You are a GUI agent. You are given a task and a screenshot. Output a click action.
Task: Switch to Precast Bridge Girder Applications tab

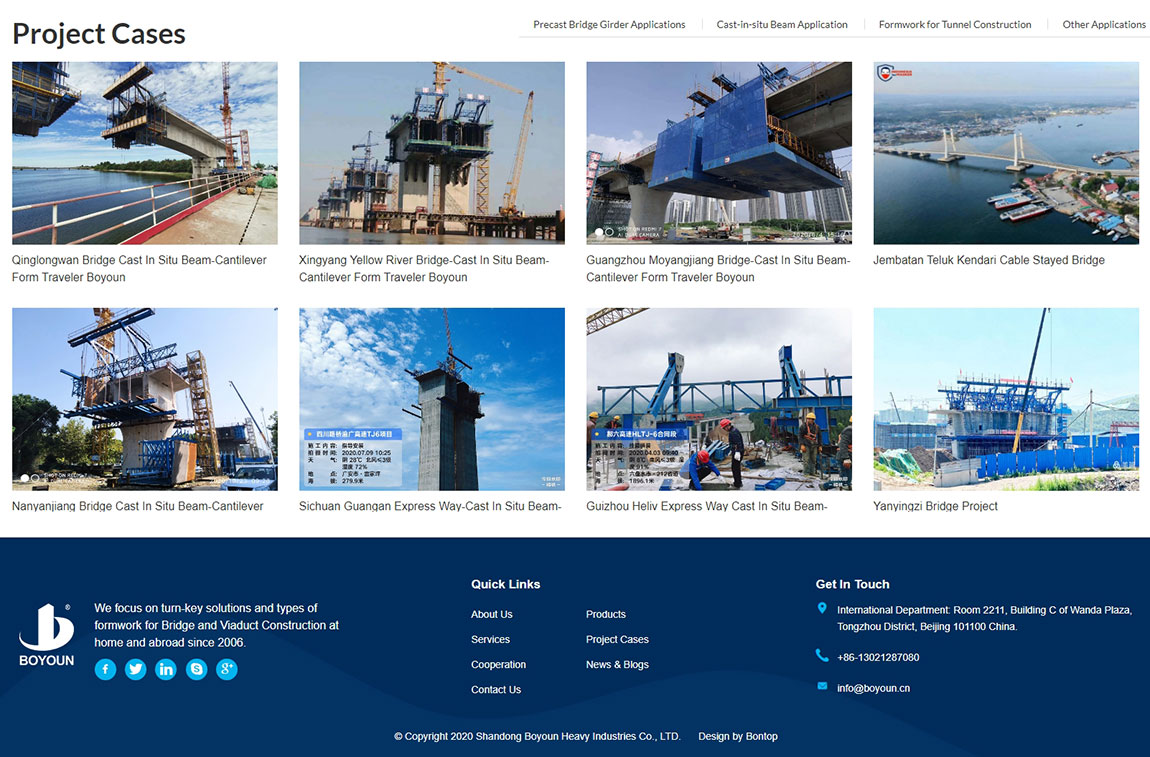point(609,25)
